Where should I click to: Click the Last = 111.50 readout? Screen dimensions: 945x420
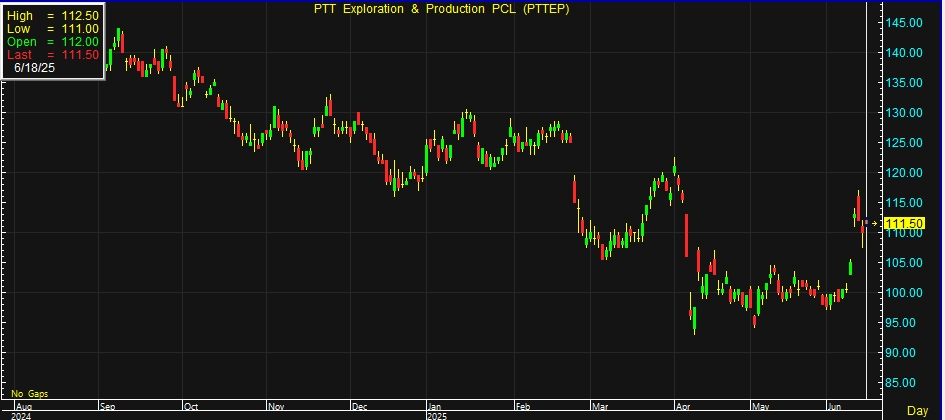point(53,55)
